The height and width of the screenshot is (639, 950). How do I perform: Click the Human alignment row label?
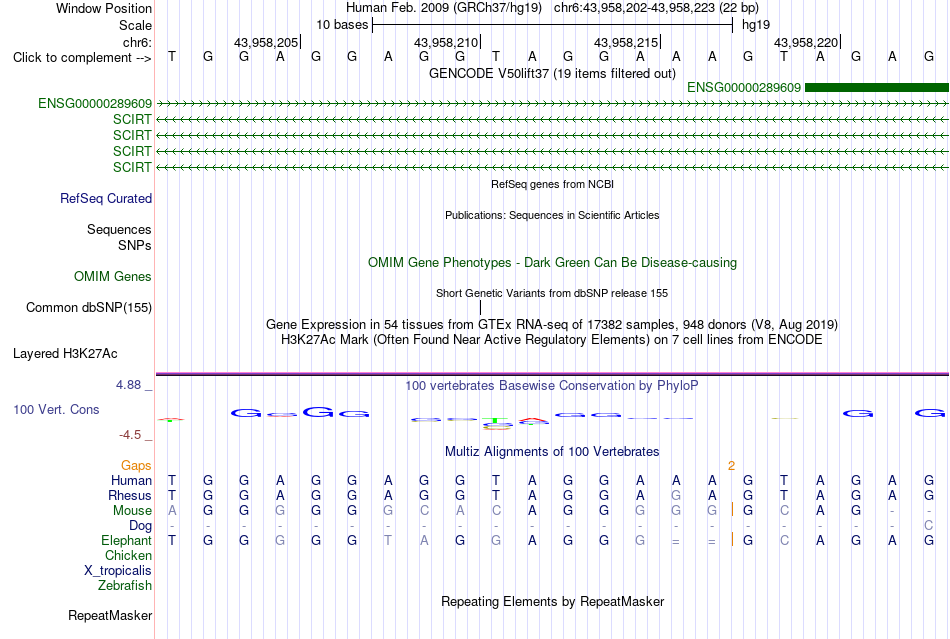tap(131, 481)
